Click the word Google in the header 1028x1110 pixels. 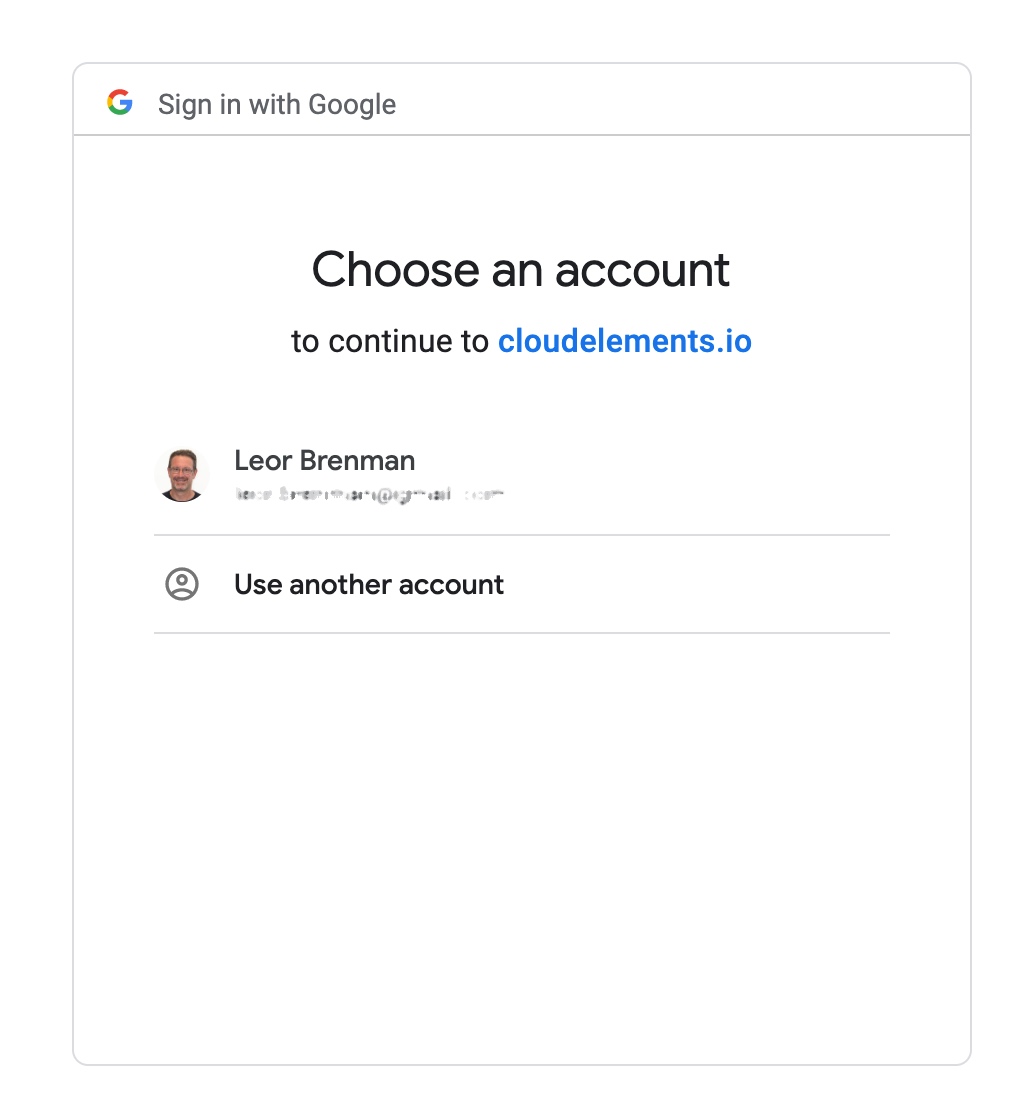[x=352, y=105]
